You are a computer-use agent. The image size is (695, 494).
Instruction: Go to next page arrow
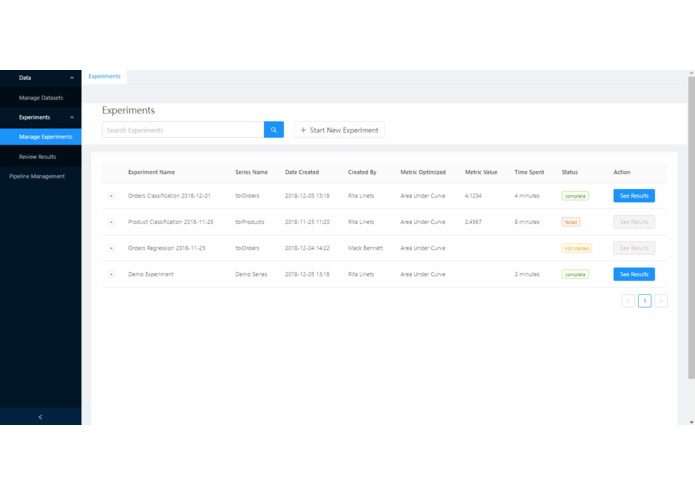click(x=661, y=301)
